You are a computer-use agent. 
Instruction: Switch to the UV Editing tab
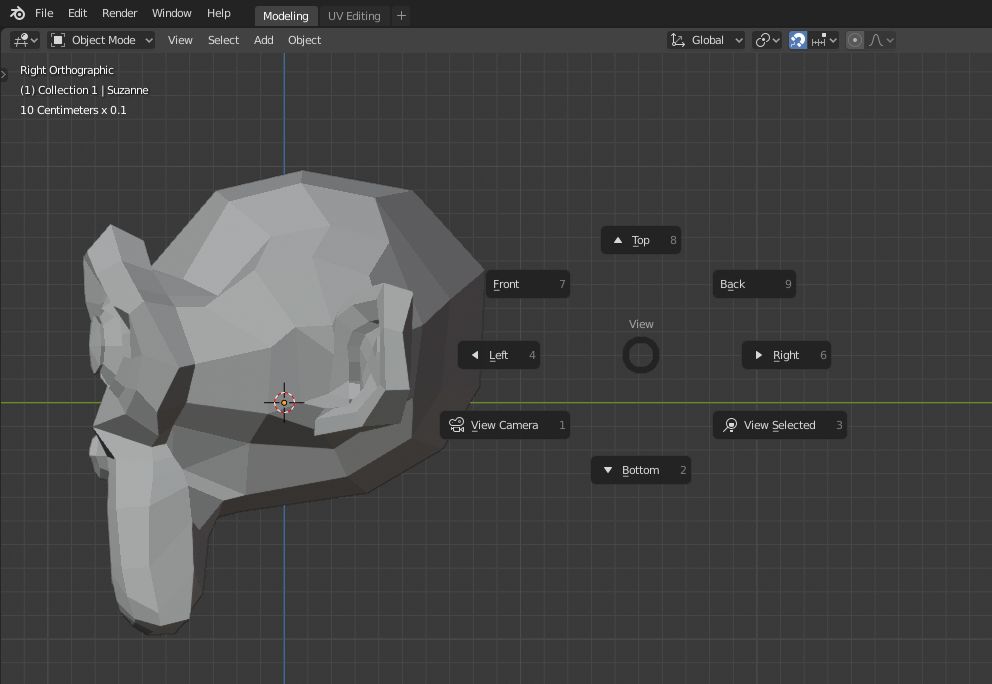coord(354,16)
